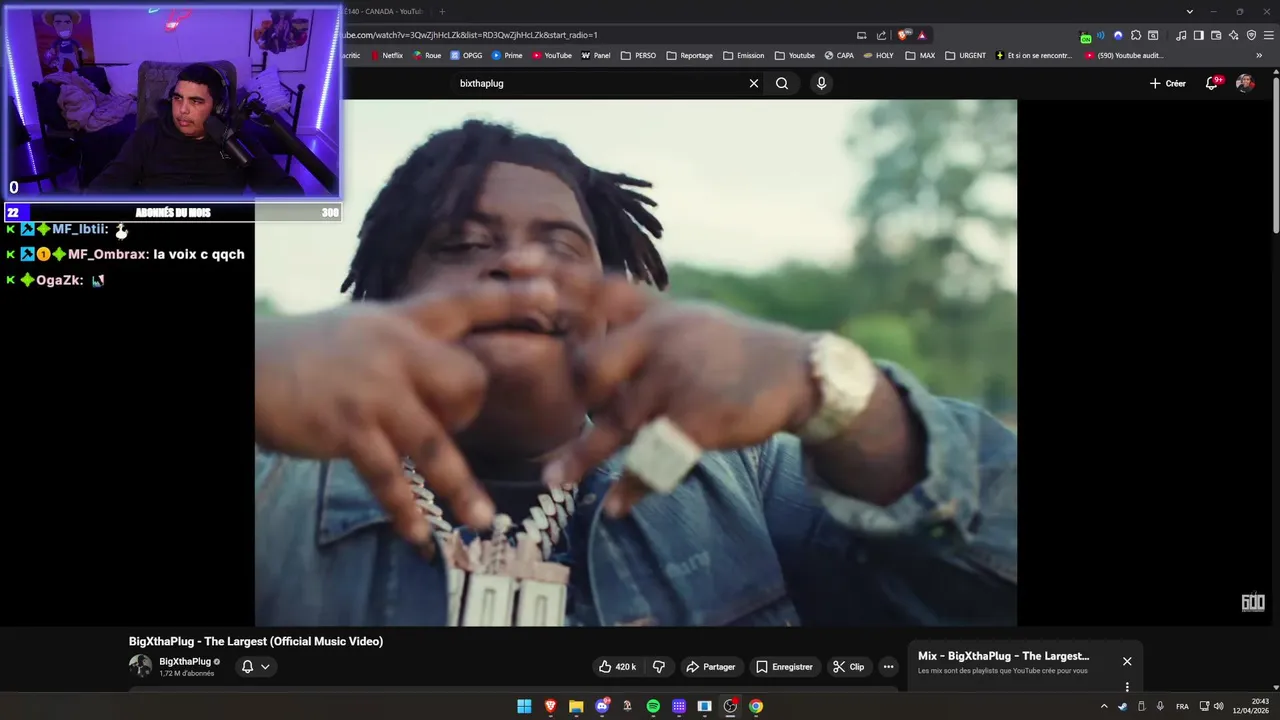Open the Emission bookmarks folder

tap(743, 56)
